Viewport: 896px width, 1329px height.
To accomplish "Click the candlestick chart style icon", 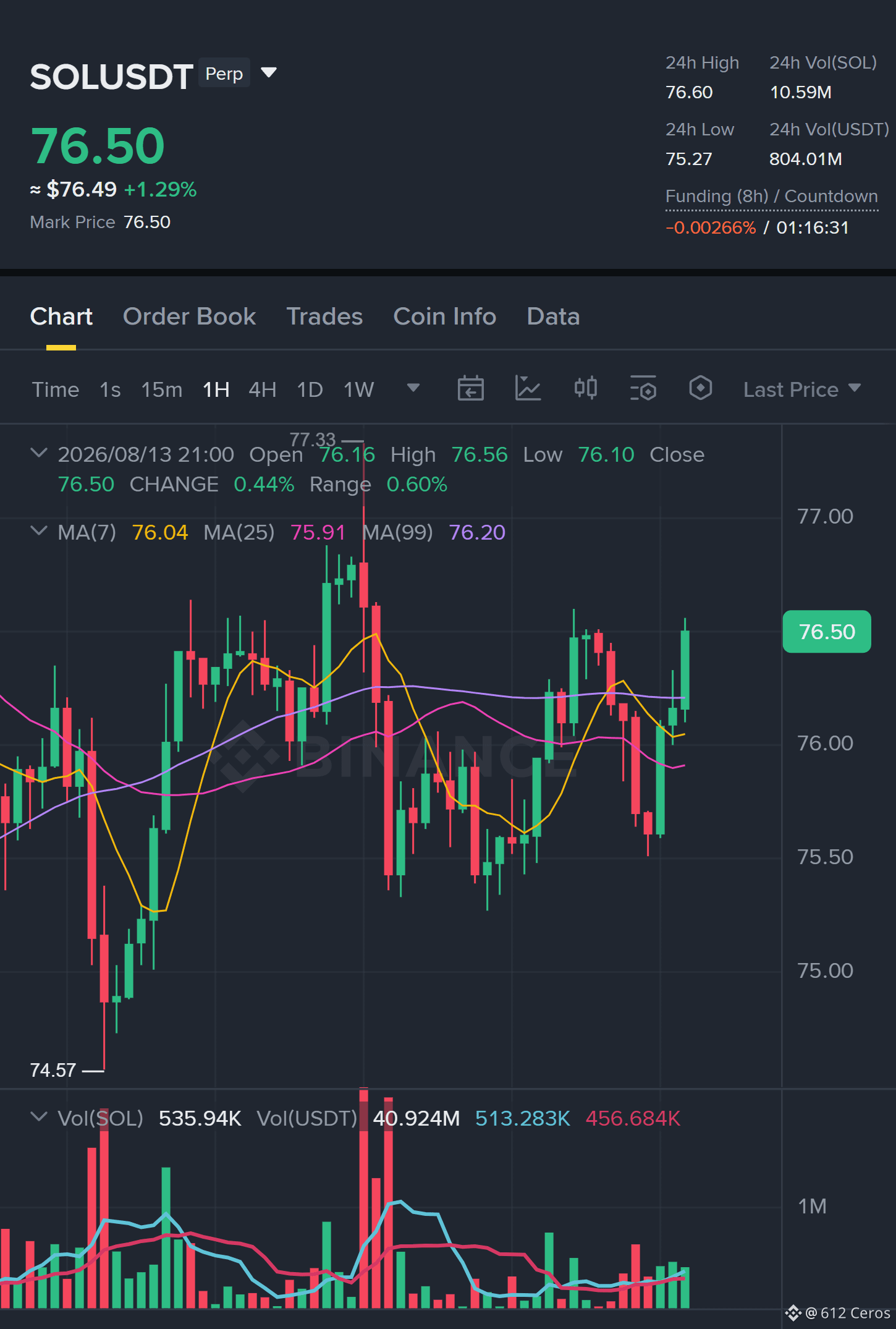I will [585, 389].
